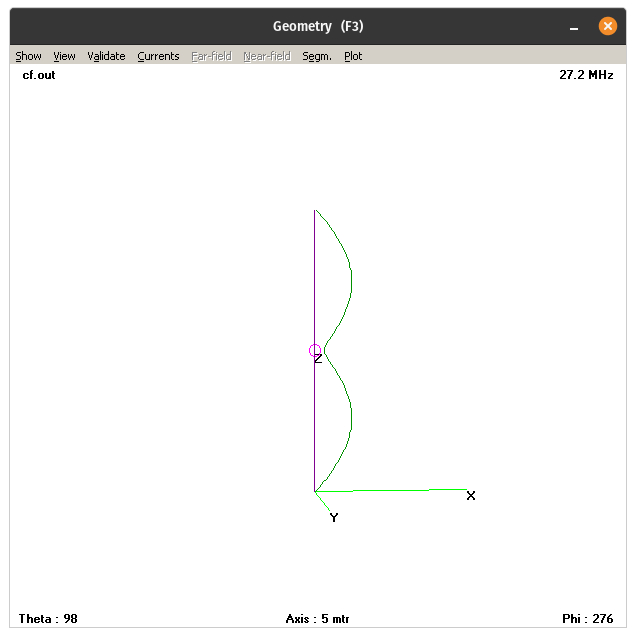
Task: Click the 27.2 MHz frequency readout
Action: tap(586, 75)
